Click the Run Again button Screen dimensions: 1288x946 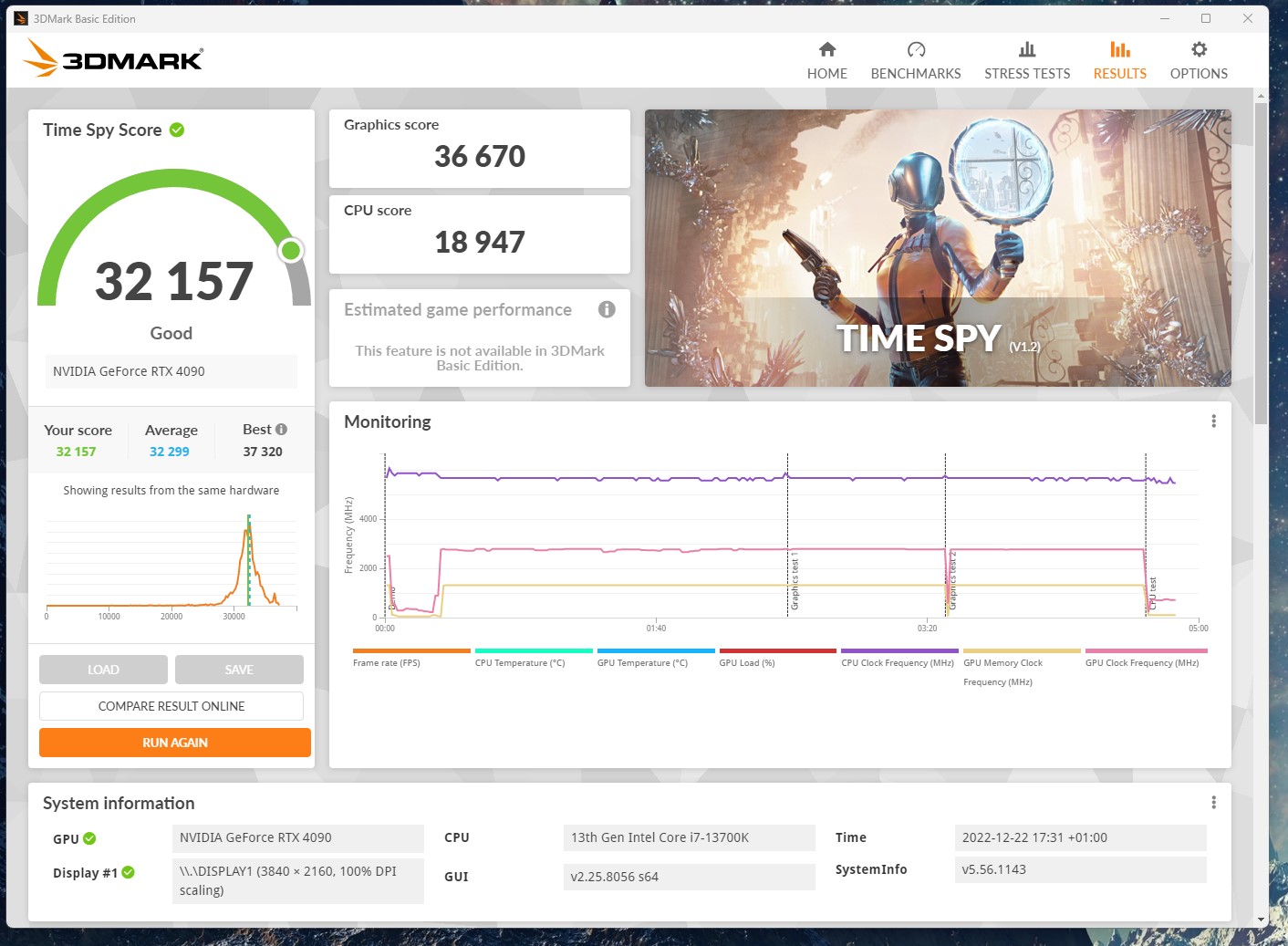click(x=175, y=743)
